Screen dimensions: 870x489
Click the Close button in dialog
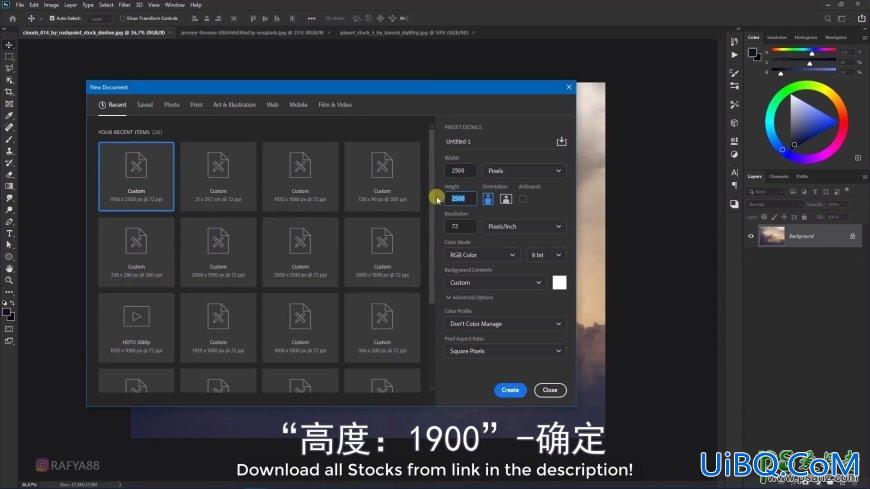pos(550,390)
